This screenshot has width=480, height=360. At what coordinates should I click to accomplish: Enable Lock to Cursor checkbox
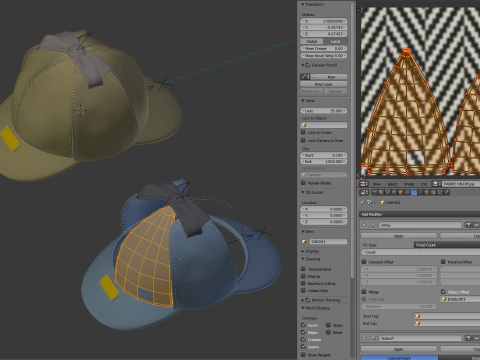pyautogui.click(x=303, y=132)
